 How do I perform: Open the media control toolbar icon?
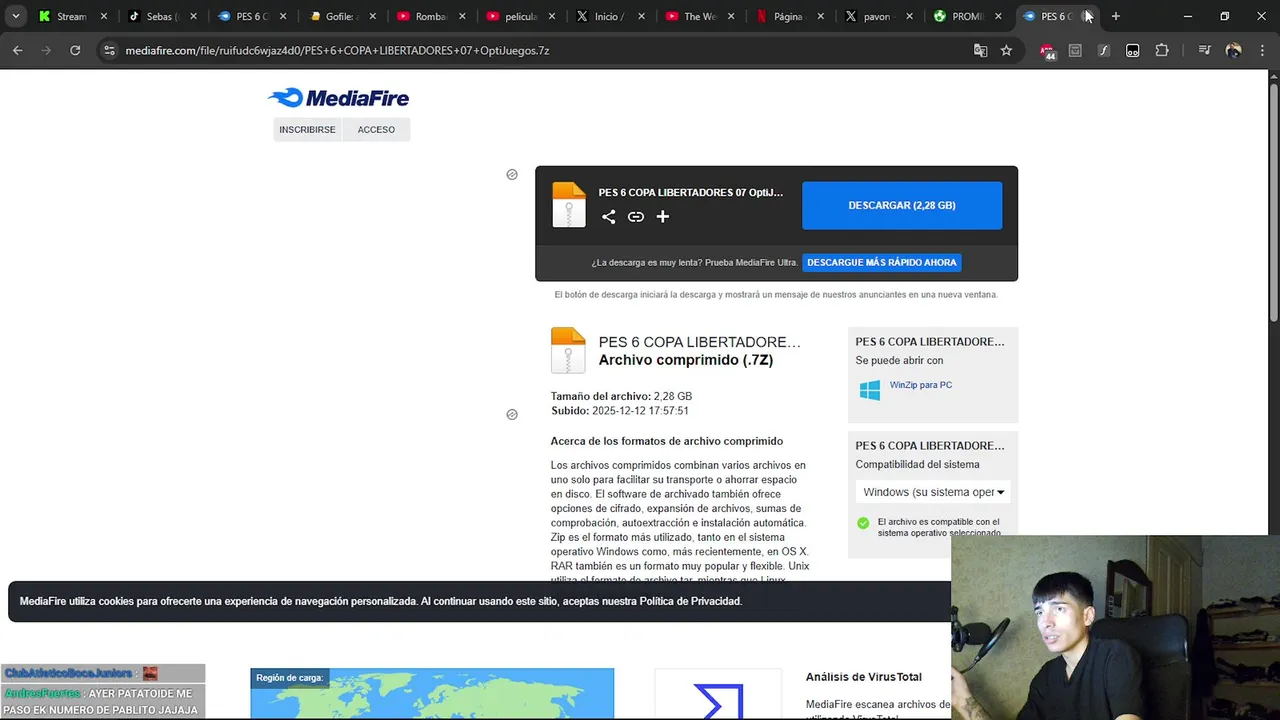click(x=1204, y=50)
